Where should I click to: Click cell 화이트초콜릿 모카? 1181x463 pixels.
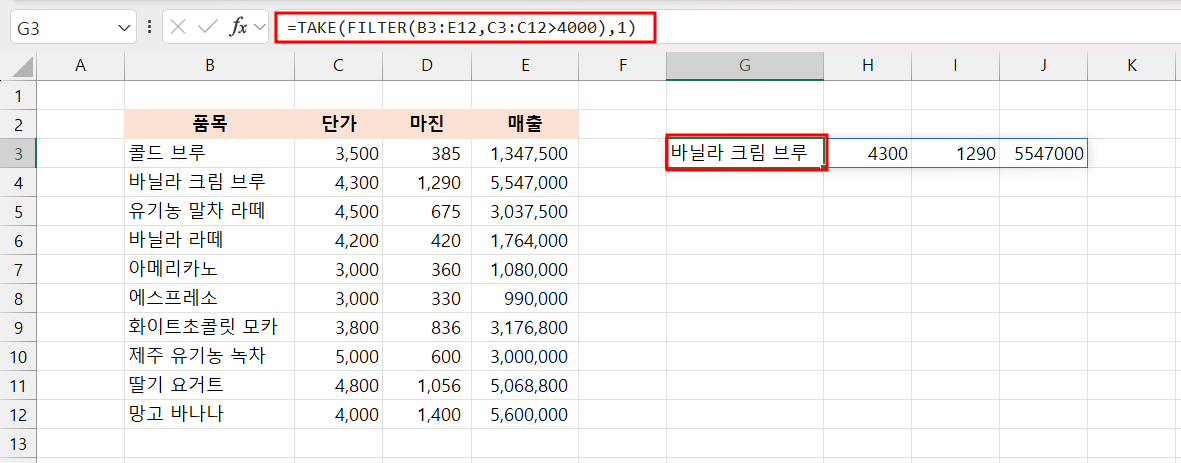click(209, 326)
